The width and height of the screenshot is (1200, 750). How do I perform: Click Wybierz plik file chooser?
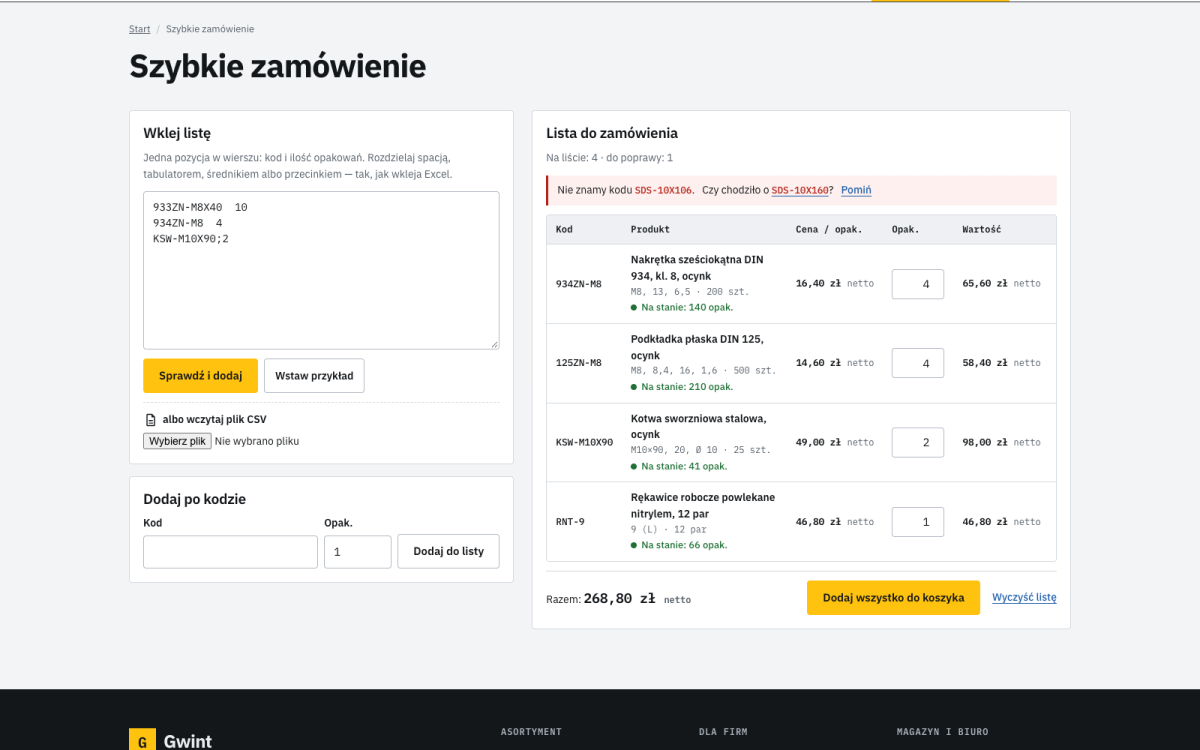[177, 441]
